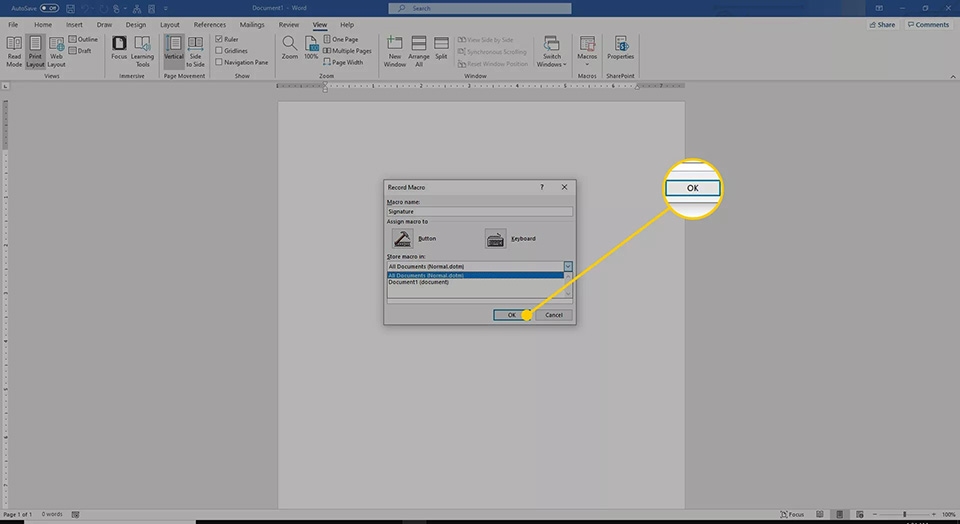Screen dimensions: 960x524
Task: Open the Insert tab
Action: [x=74, y=25]
